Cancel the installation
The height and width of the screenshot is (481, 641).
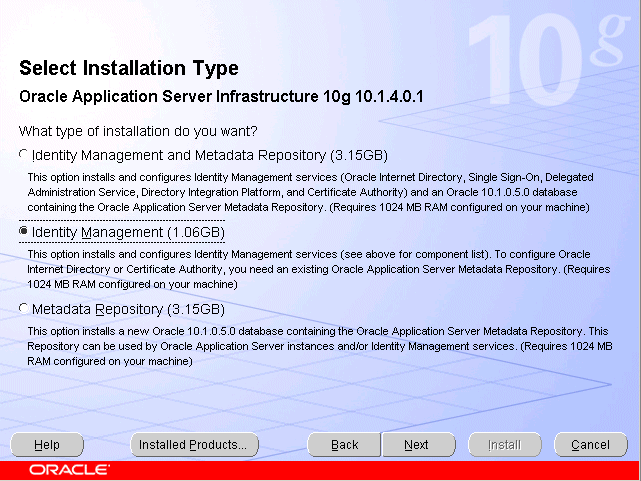pyautogui.click(x=591, y=445)
